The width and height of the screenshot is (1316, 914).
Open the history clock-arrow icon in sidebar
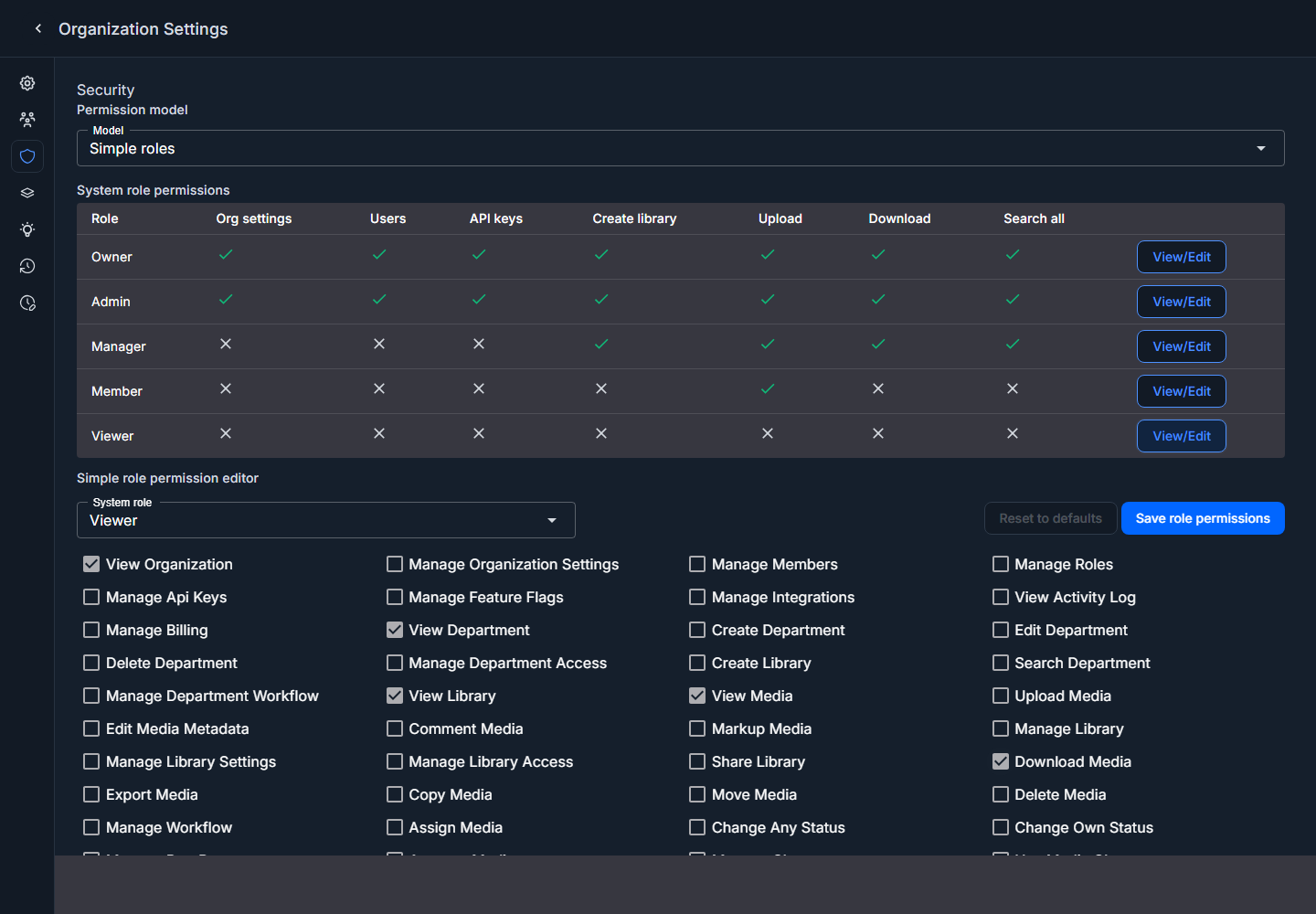tap(27, 266)
